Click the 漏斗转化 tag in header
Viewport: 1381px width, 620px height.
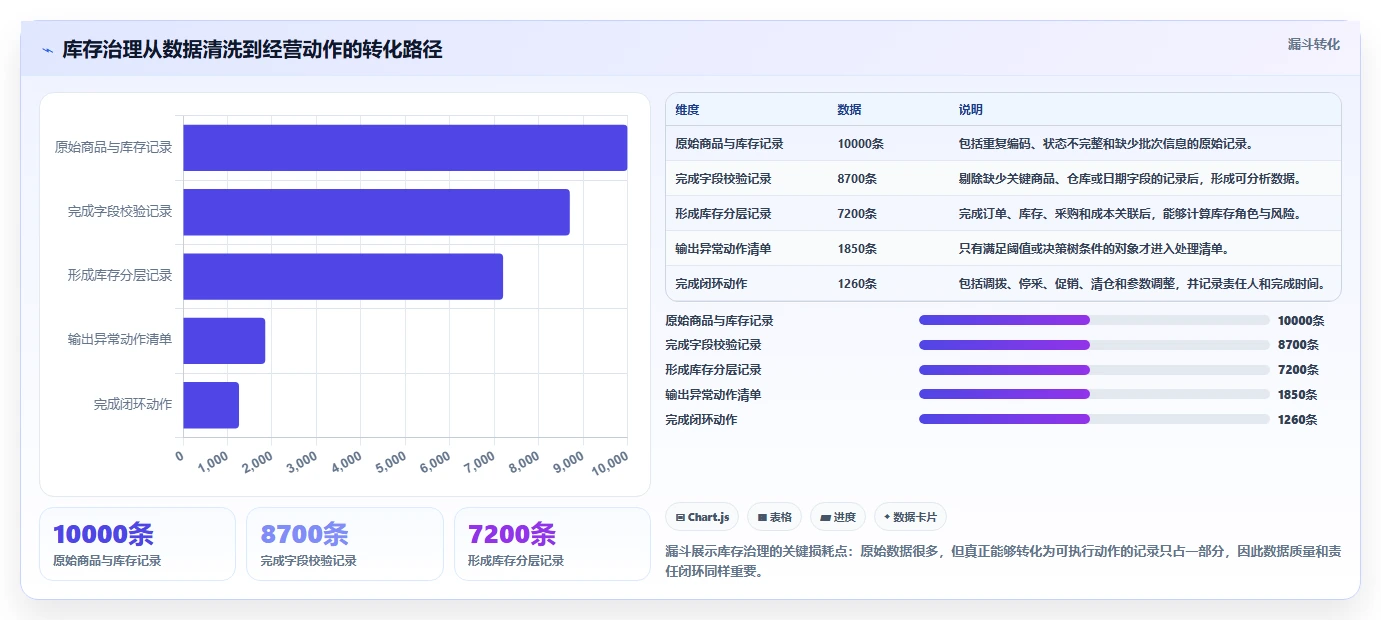(x=1313, y=44)
